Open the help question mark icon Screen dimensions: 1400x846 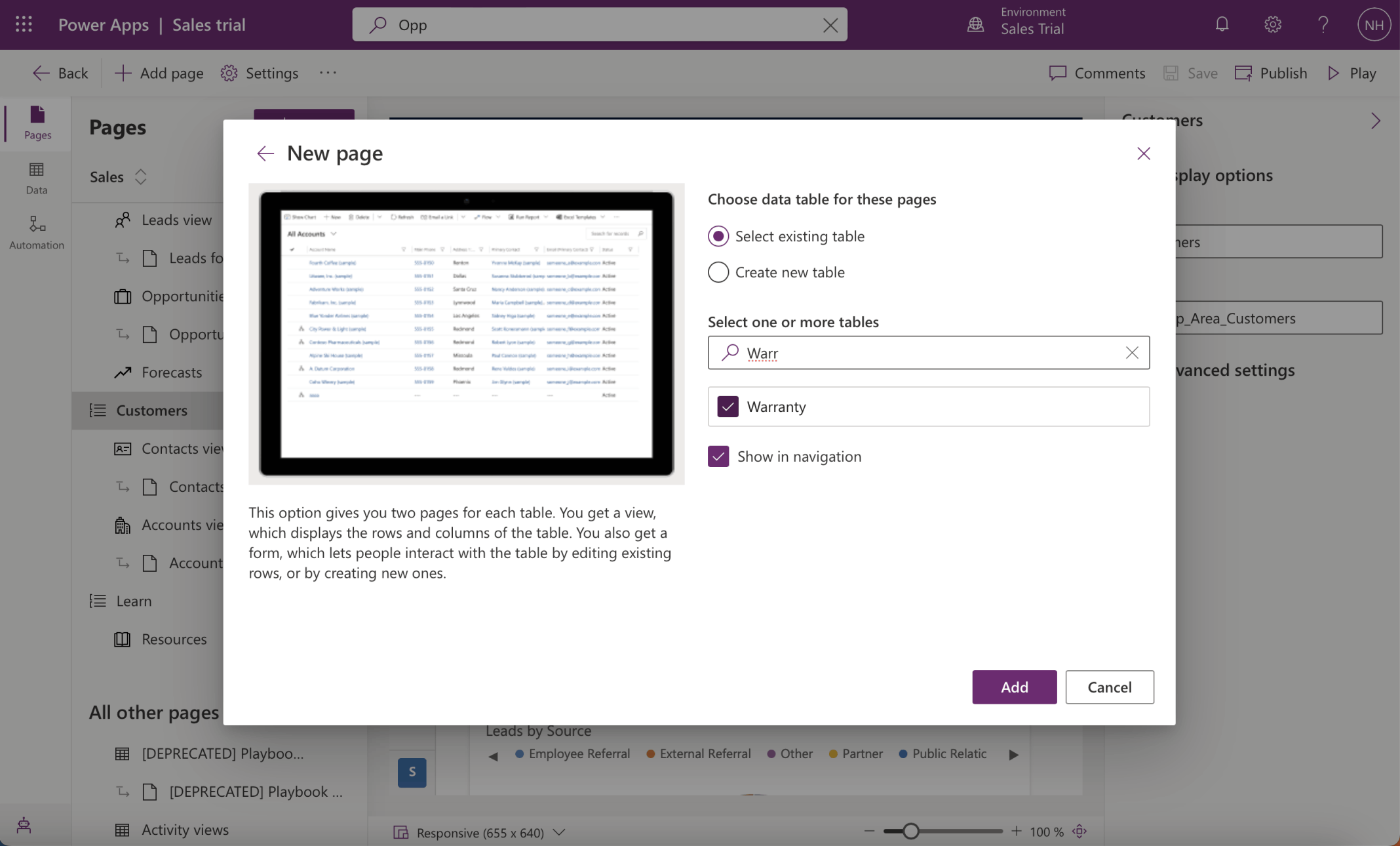pyautogui.click(x=1323, y=25)
